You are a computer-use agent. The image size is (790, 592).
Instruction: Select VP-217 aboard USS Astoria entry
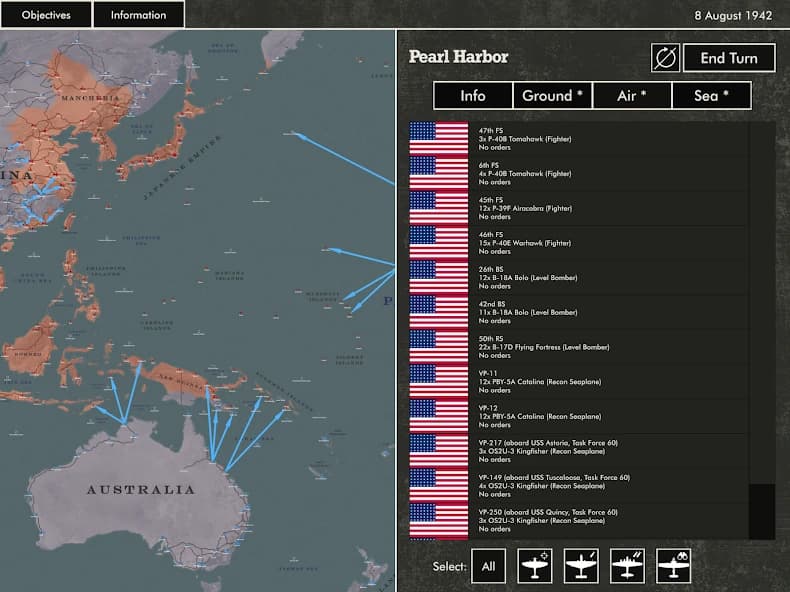(x=560, y=450)
